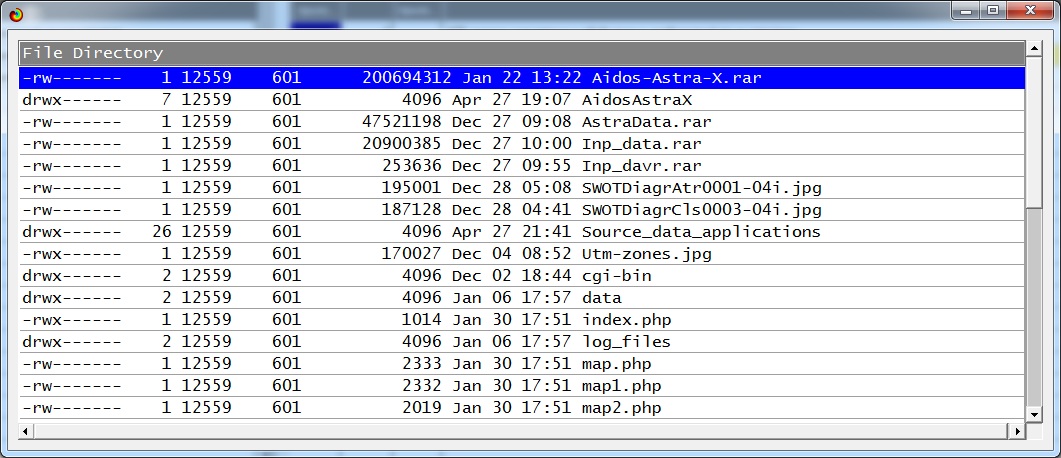Maximize the file directory window

point(992,10)
